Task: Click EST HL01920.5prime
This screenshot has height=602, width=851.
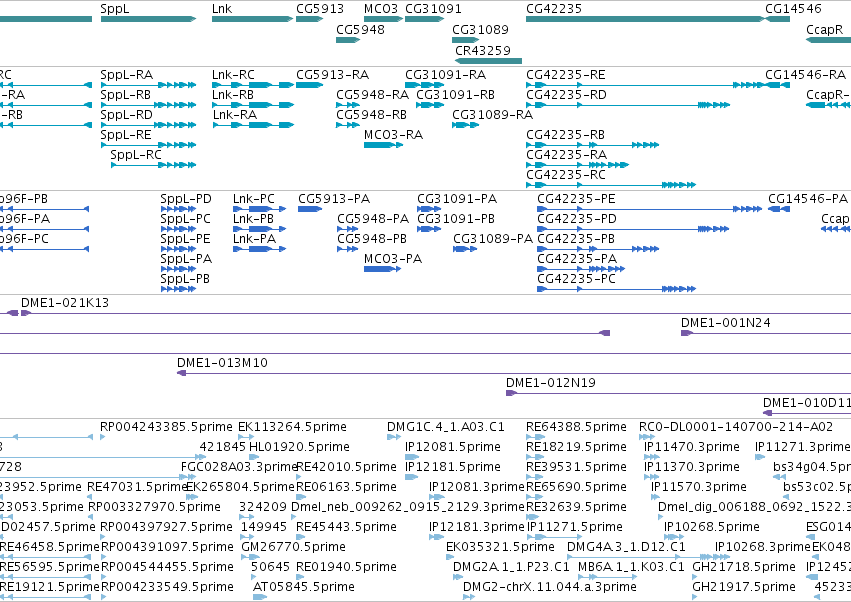Action: (299, 447)
